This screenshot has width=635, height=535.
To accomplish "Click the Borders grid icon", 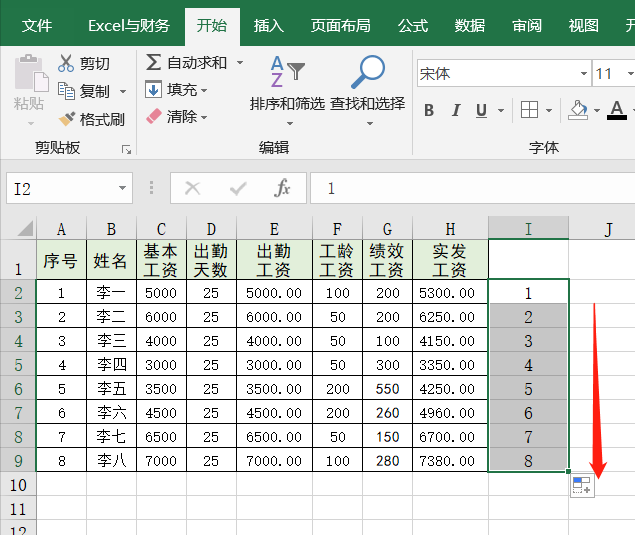I will tap(529, 110).
